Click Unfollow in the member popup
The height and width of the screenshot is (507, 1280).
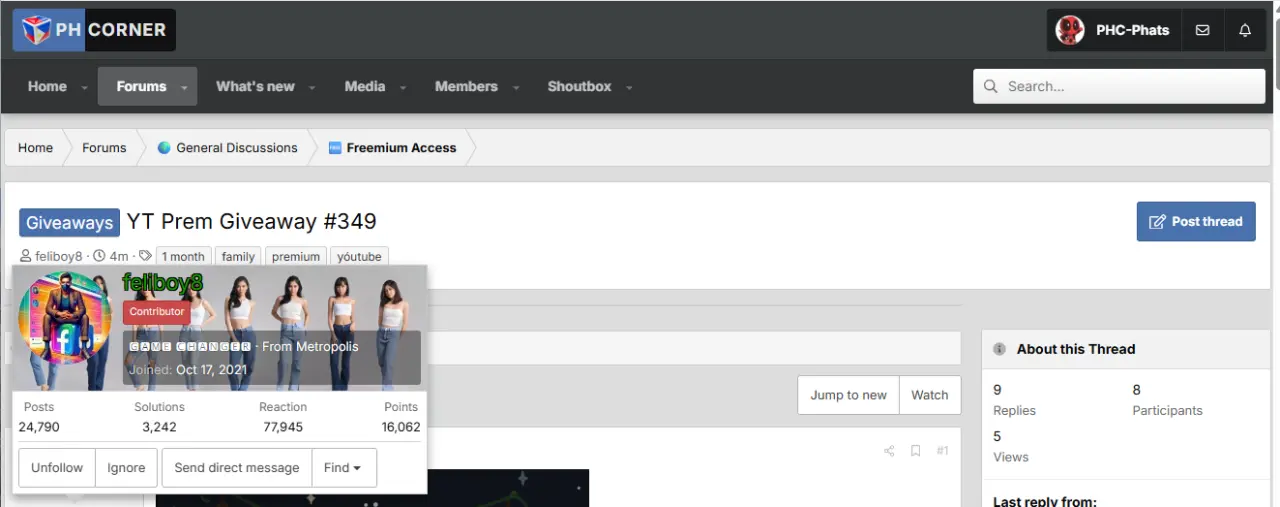57,467
